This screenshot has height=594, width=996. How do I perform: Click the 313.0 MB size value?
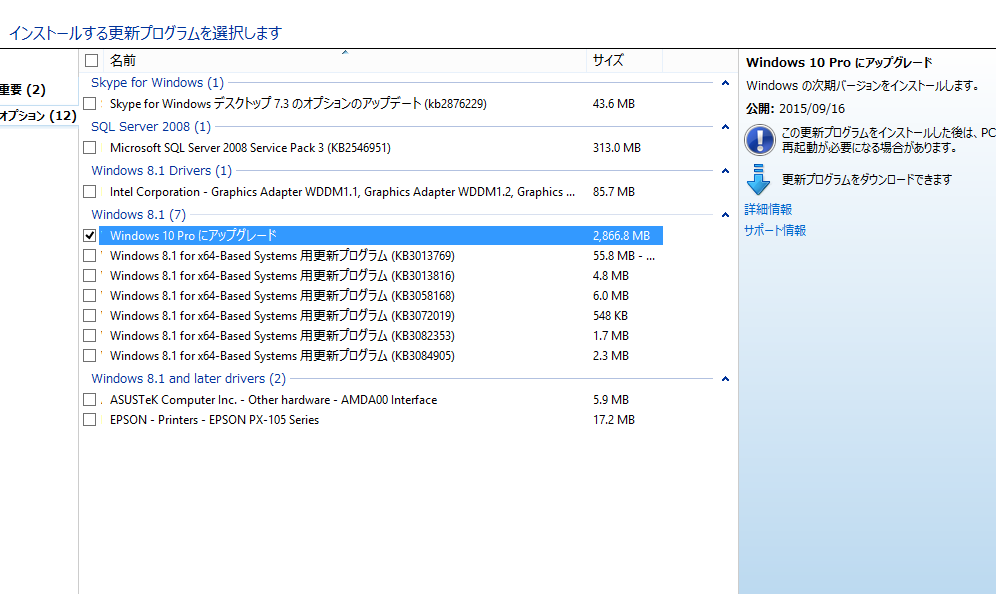617,147
